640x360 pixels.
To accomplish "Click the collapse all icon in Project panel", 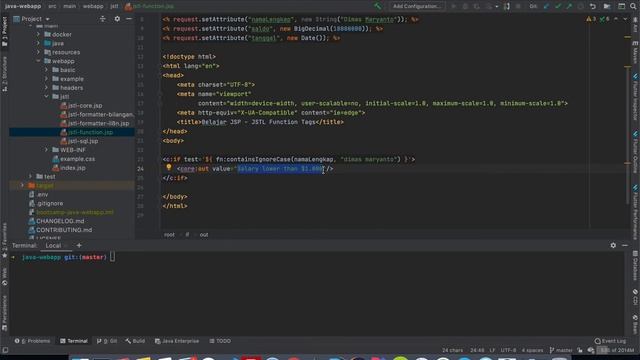I will click(x=102, y=19).
